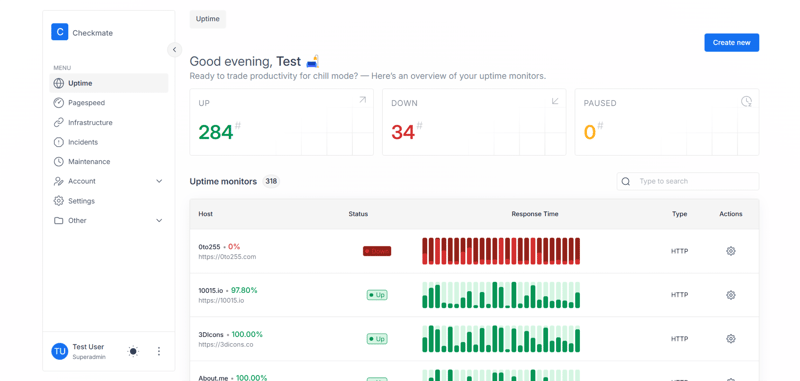Expand the Other menu chevron
This screenshot has width=800, height=381.
[x=159, y=220]
